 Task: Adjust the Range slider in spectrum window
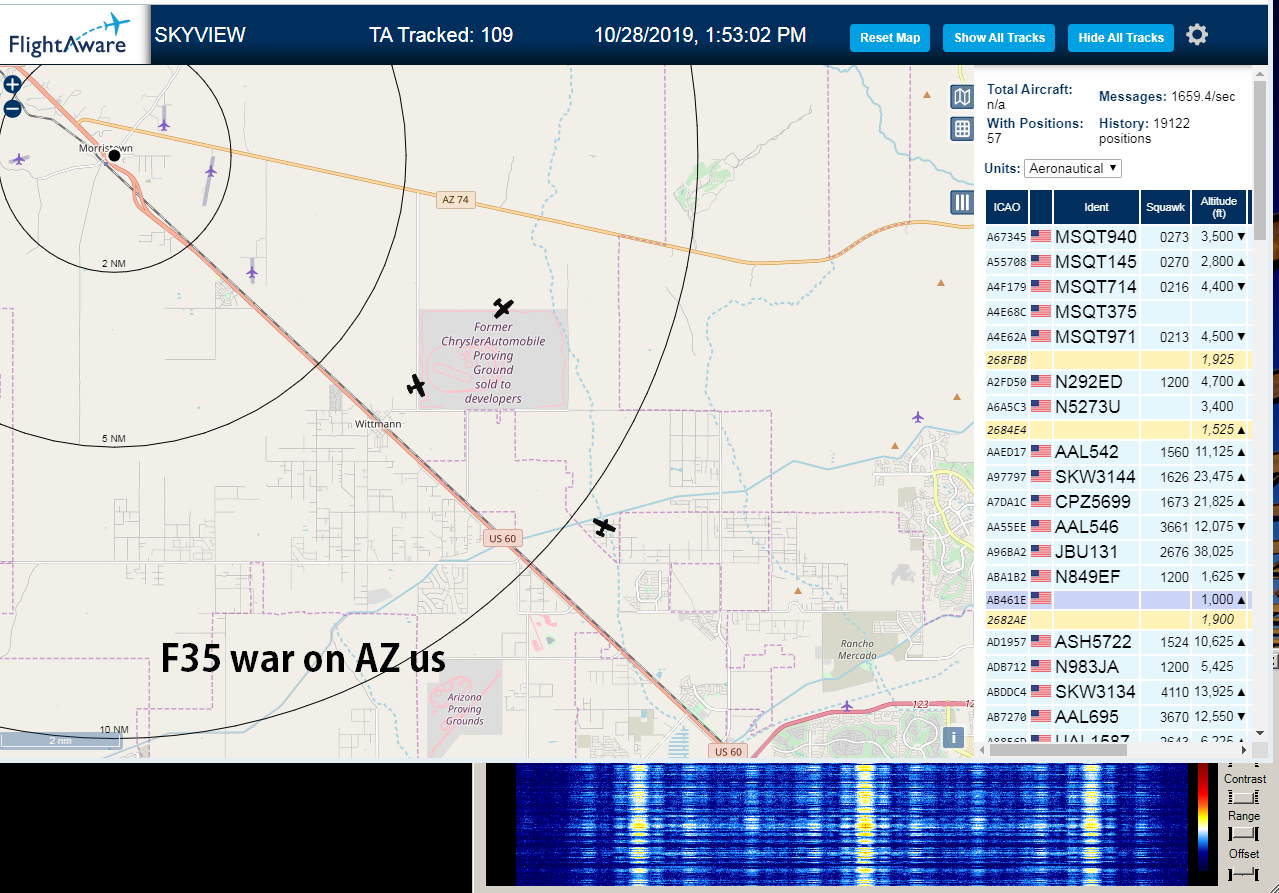pyautogui.click(x=1243, y=834)
